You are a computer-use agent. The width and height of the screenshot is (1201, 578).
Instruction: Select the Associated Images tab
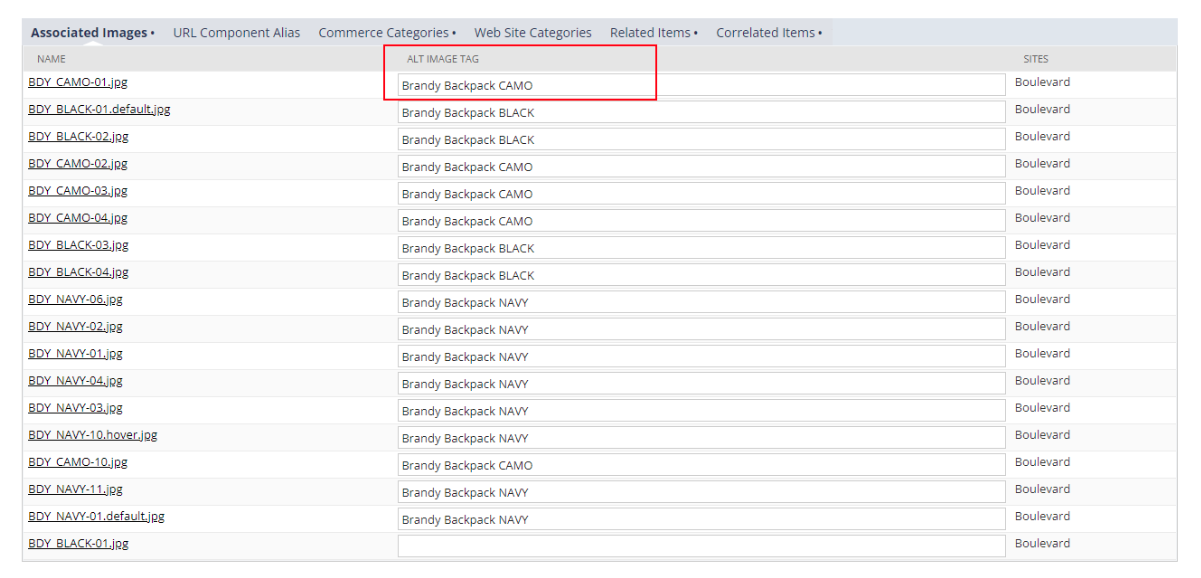coord(92,33)
